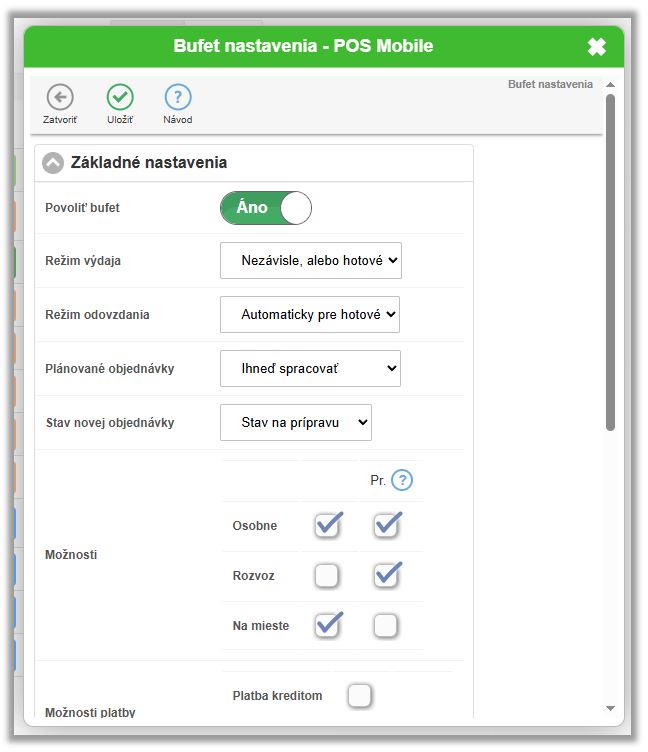Close the Bufet nastavenia dialog
This screenshot has width=648, height=752.
[x=597, y=47]
